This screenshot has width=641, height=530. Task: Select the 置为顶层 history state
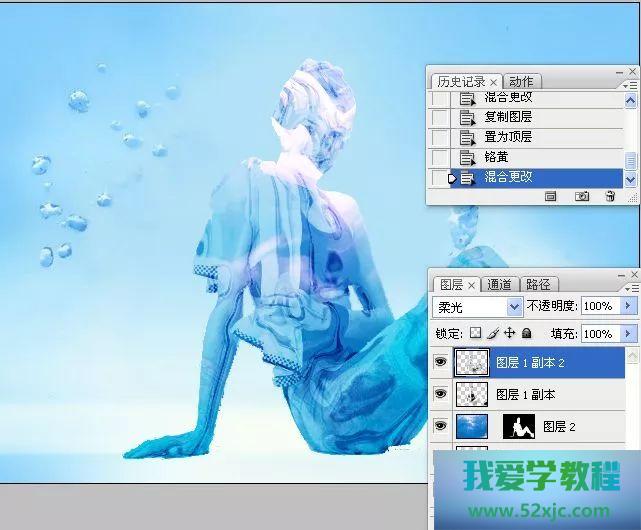click(508, 137)
